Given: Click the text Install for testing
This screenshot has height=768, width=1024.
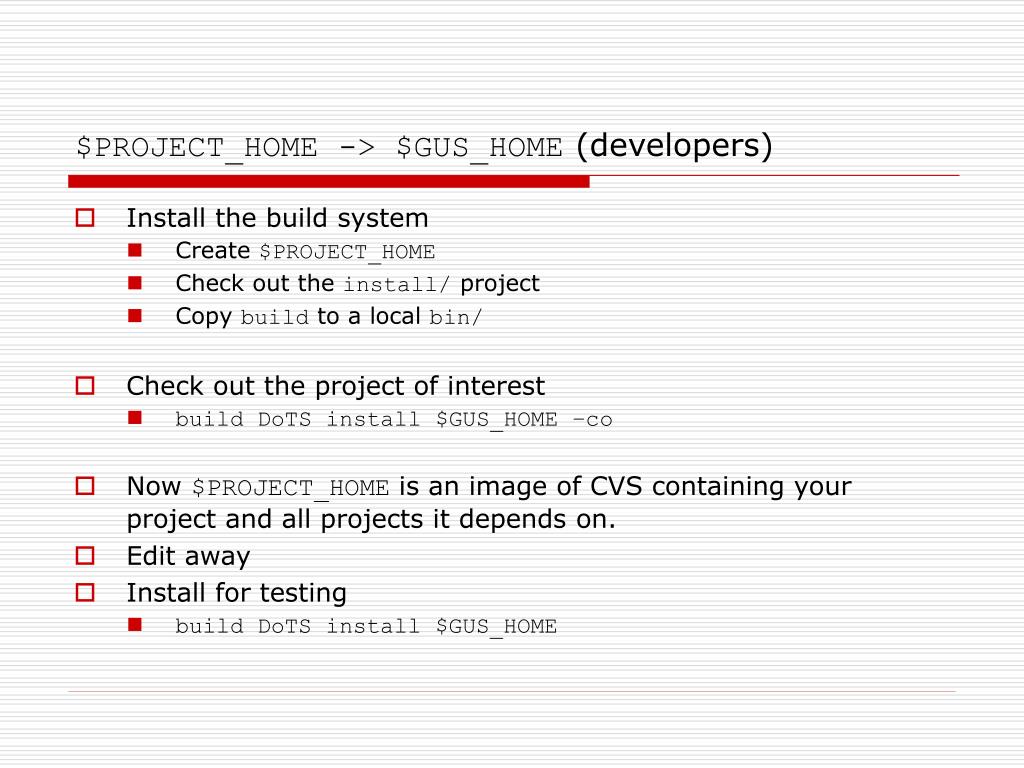Looking at the screenshot, I should [x=236, y=593].
